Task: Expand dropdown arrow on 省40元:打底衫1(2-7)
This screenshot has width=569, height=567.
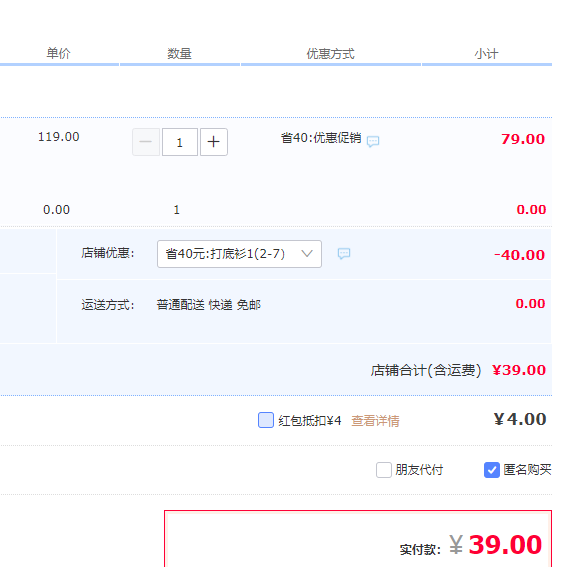Action: coord(307,254)
